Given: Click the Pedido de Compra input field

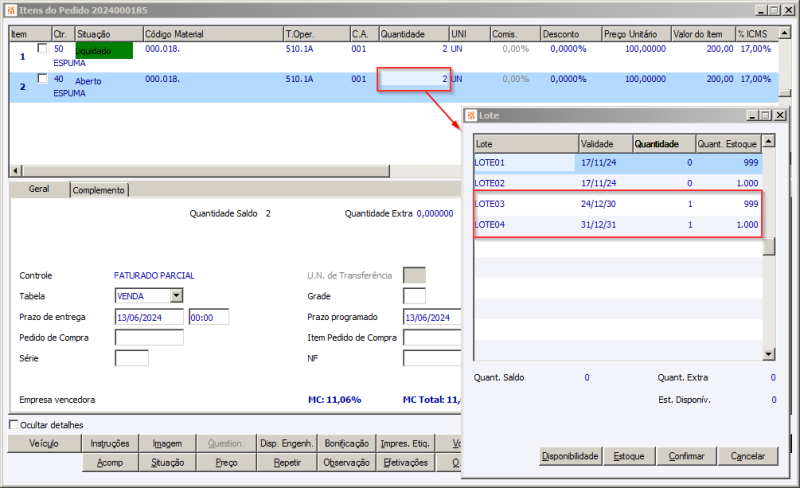Looking at the screenshot, I should 149,337.
